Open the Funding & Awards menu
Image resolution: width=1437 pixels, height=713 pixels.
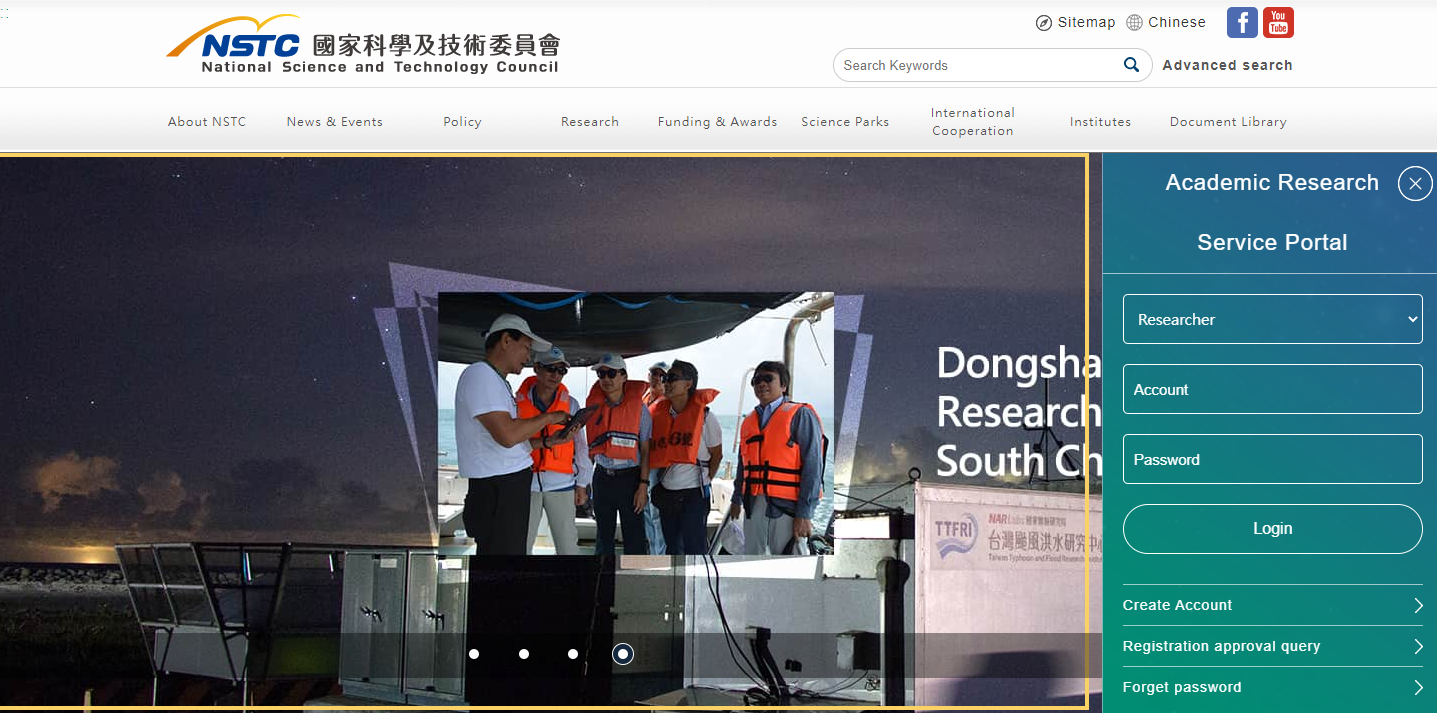point(717,122)
